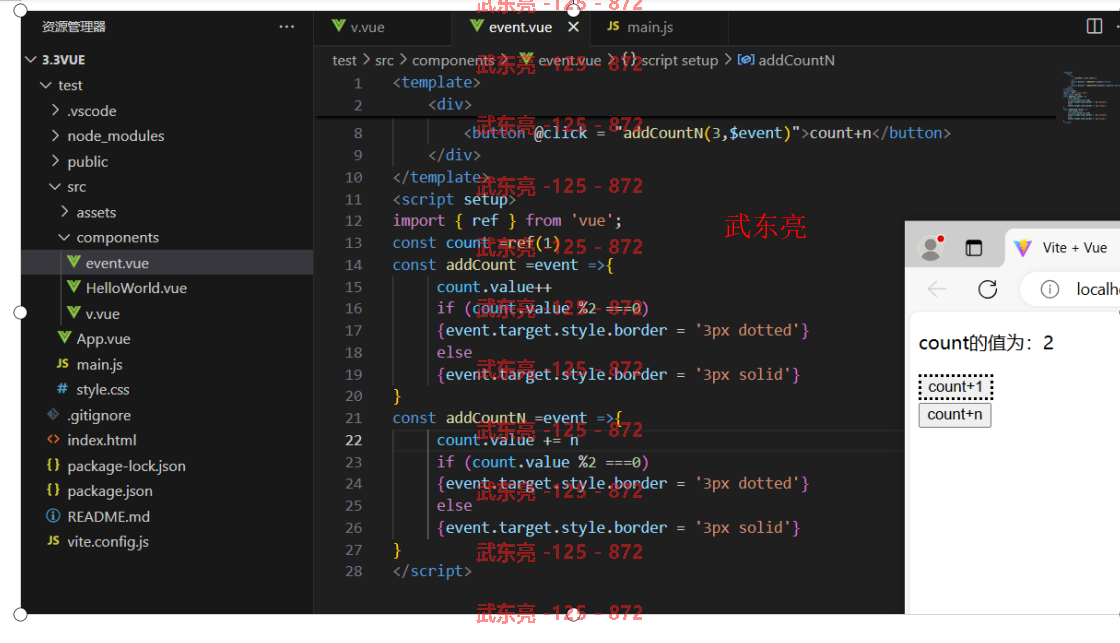The image size is (1120, 643).
Task: Click the components breadcrumb segment
Action: (x=453, y=61)
